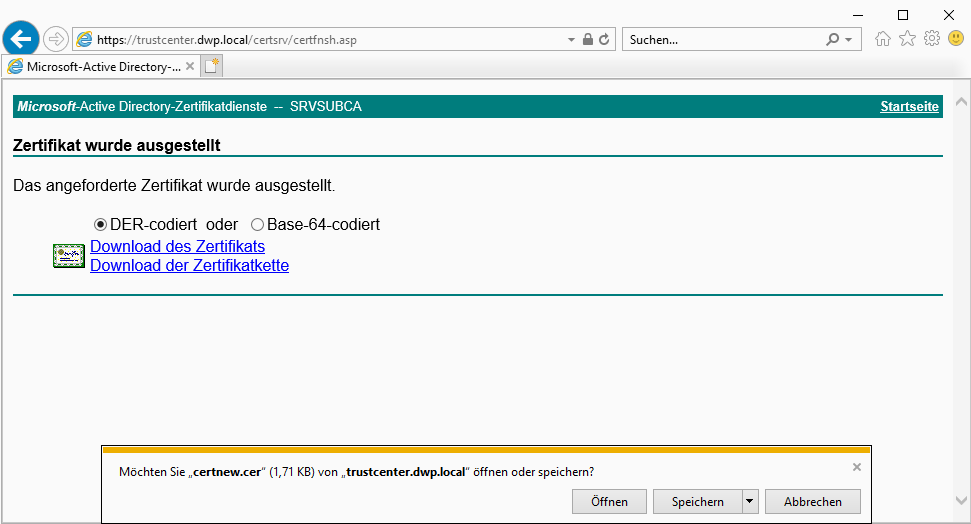Open the search provider dropdown arrow
The width and height of the screenshot is (971, 524).
pos(849,40)
